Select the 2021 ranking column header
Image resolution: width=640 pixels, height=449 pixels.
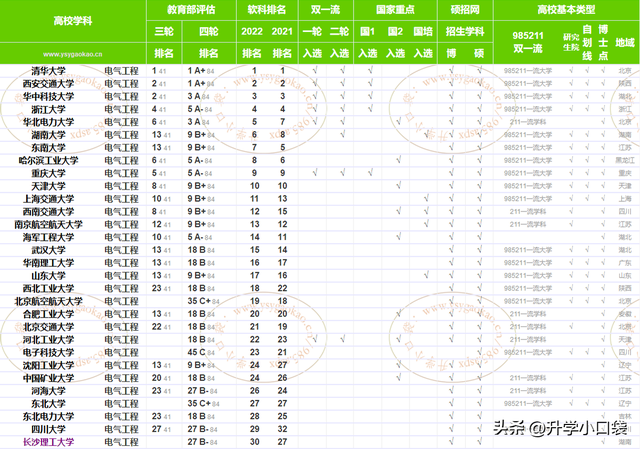pos(282,31)
